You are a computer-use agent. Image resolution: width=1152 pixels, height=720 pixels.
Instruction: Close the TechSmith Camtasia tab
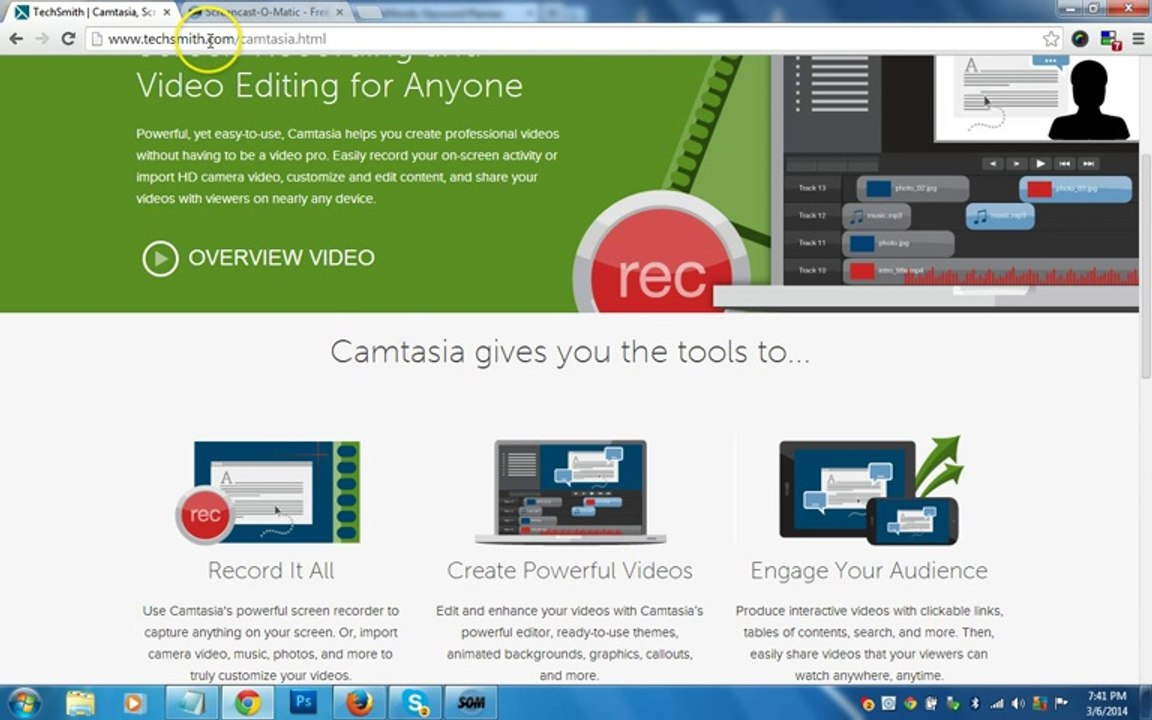pyautogui.click(x=167, y=12)
